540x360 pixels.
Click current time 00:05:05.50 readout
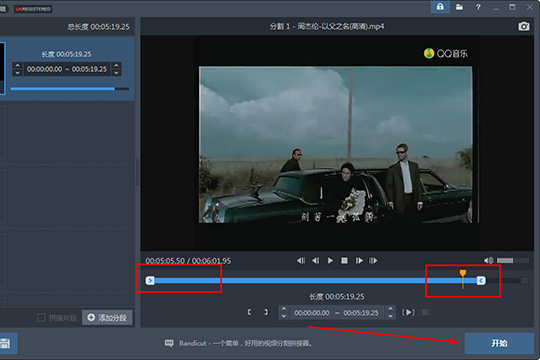pos(165,261)
